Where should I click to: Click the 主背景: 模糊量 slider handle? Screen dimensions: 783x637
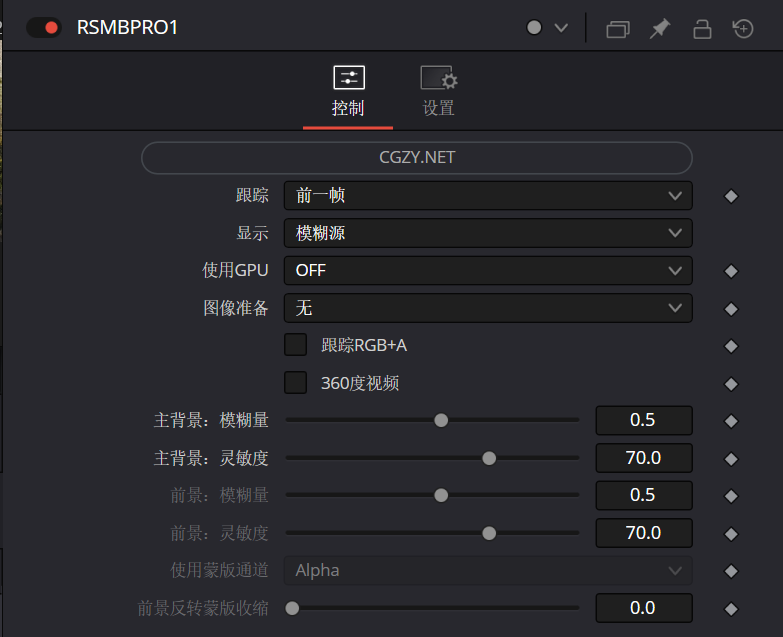(x=441, y=420)
